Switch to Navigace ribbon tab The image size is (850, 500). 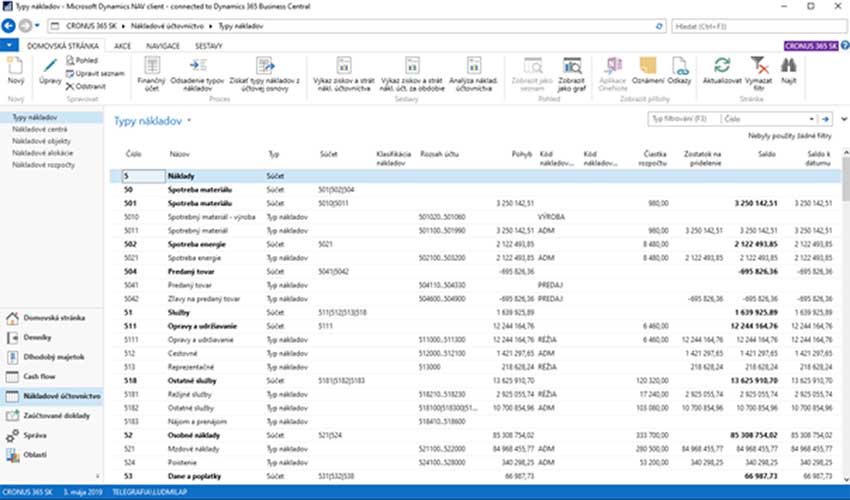[163, 46]
